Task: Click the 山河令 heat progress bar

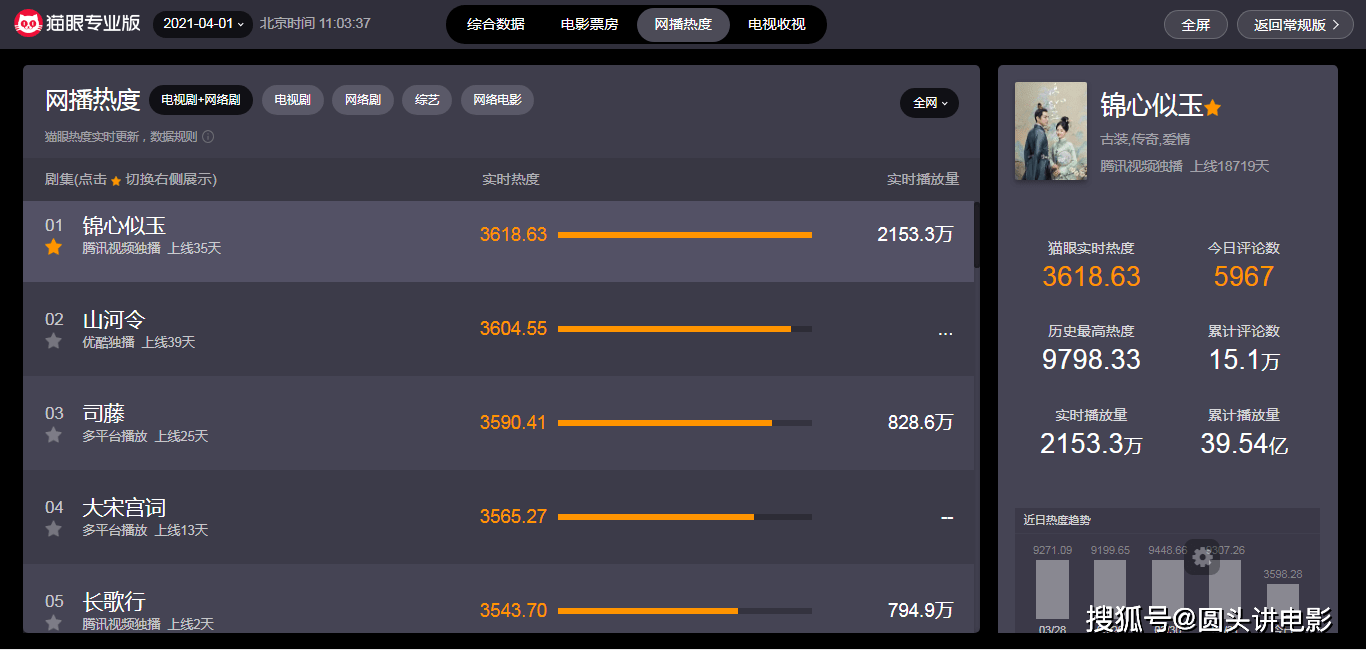Action: [x=685, y=329]
